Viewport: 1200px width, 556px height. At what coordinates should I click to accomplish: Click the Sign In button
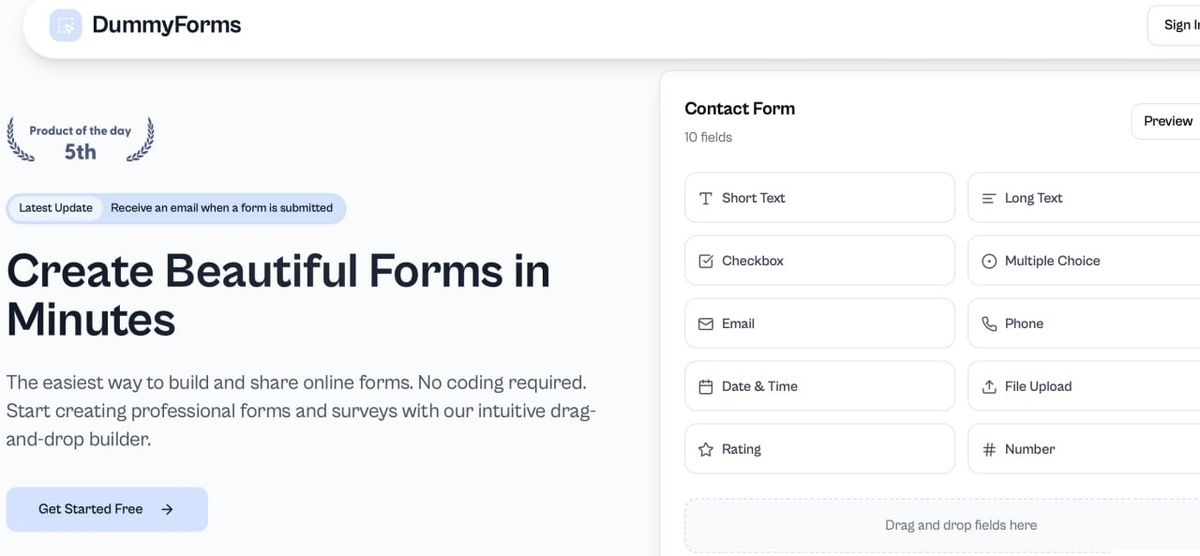pyautogui.click(x=1180, y=25)
